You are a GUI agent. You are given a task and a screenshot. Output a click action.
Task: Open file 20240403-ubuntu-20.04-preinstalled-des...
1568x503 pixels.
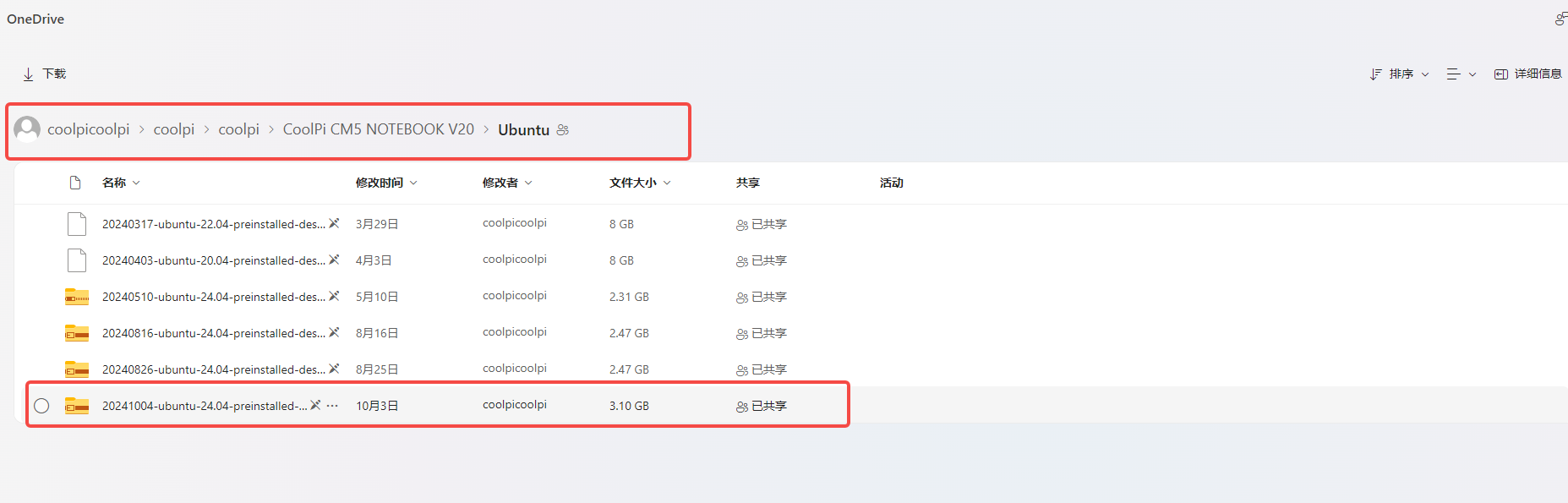pos(214,260)
